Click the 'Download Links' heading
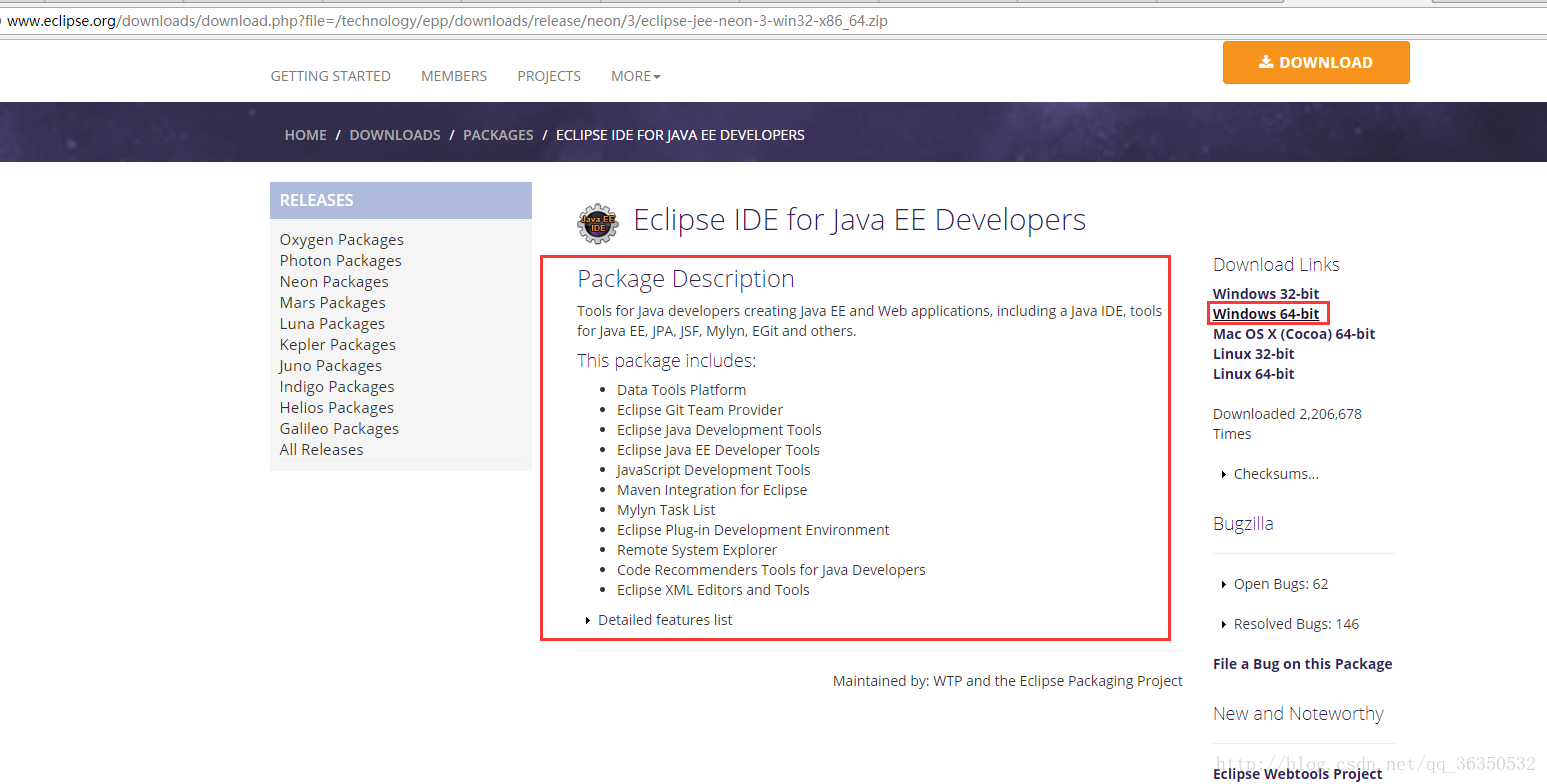1547x784 pixels. pyautogui.click(x=1276, y=265)
